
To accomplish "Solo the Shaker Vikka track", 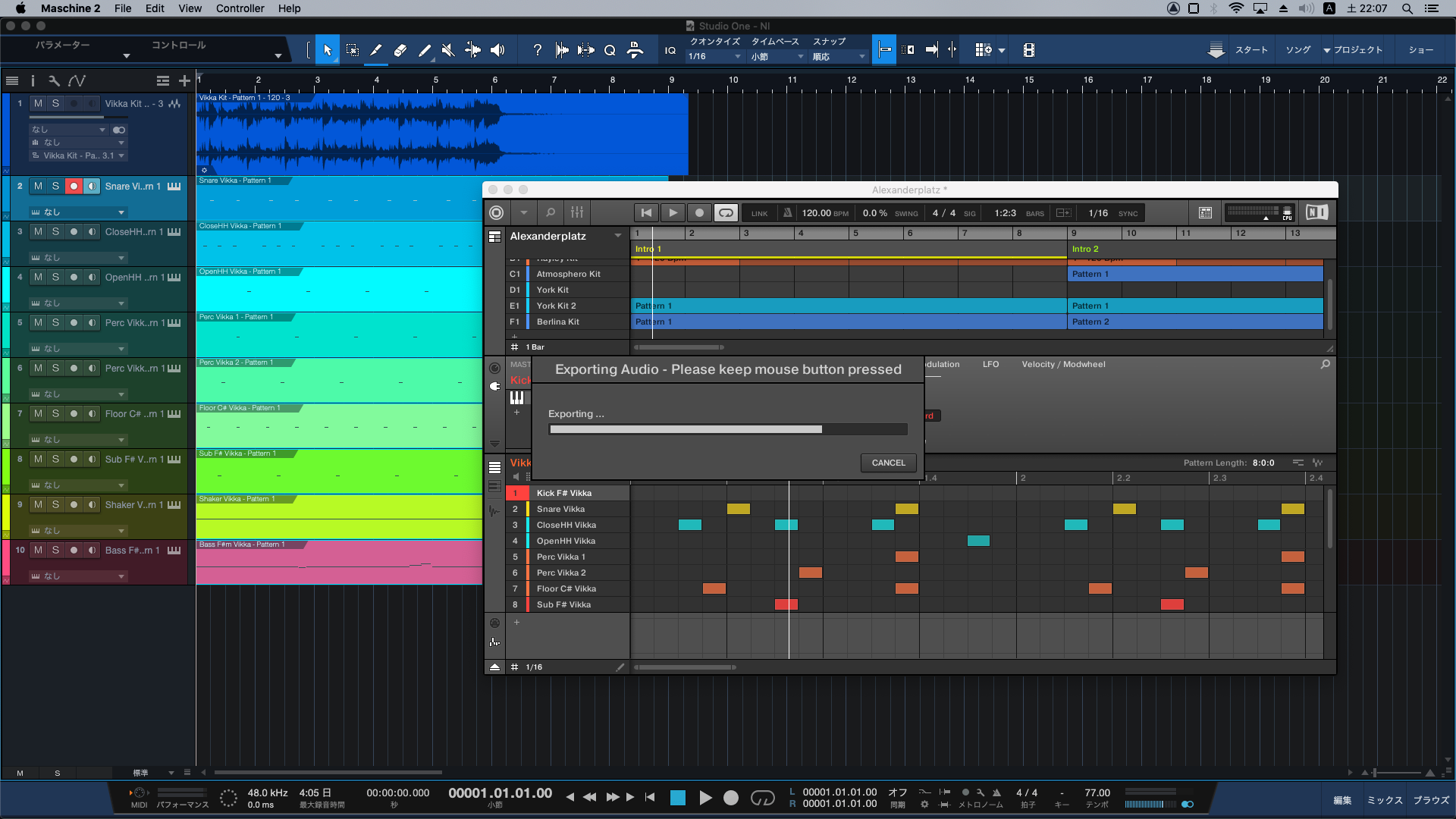I will click(x=55, y=504).
